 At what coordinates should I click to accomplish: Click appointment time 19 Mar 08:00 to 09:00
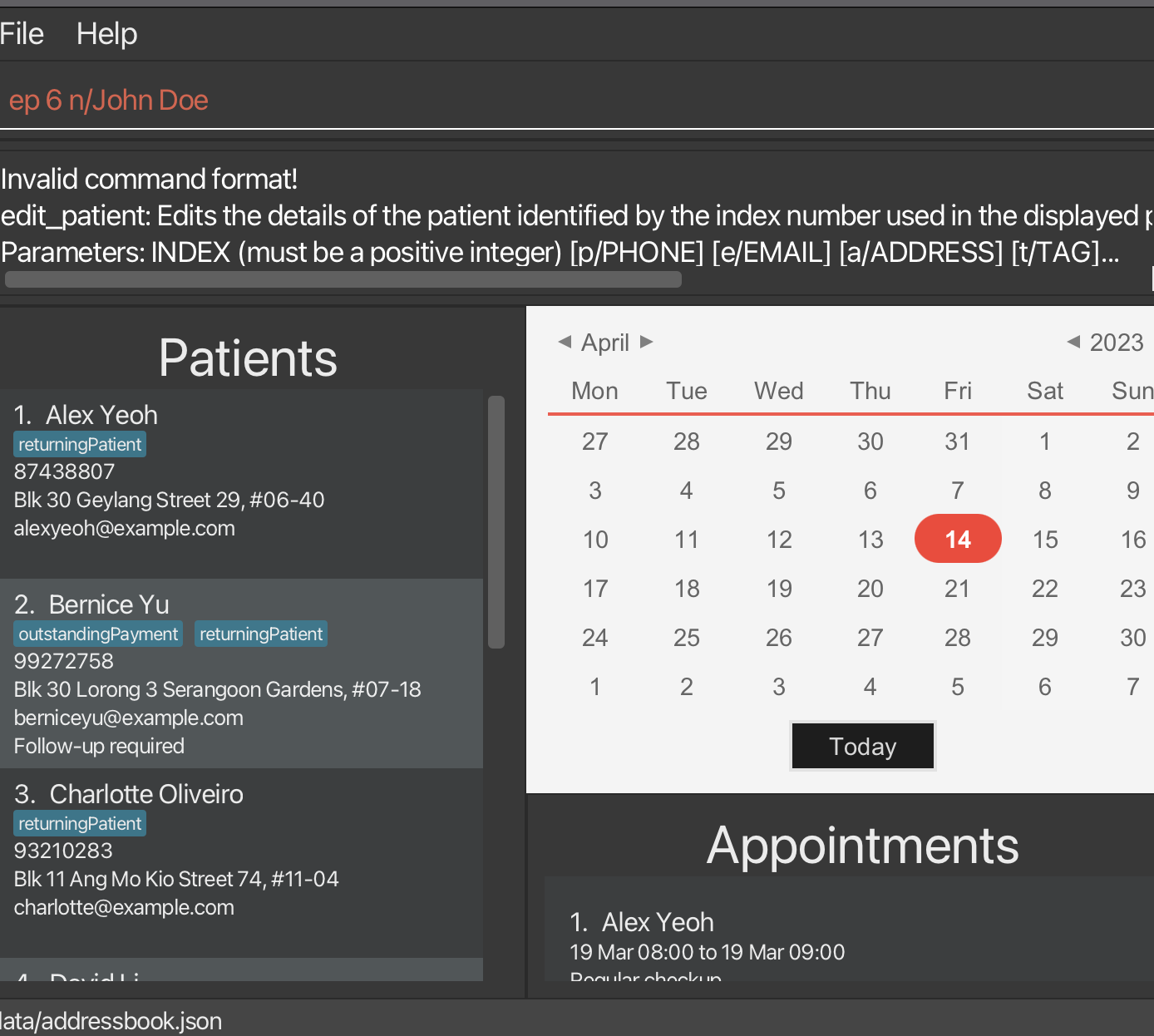(x=708, y=952)
